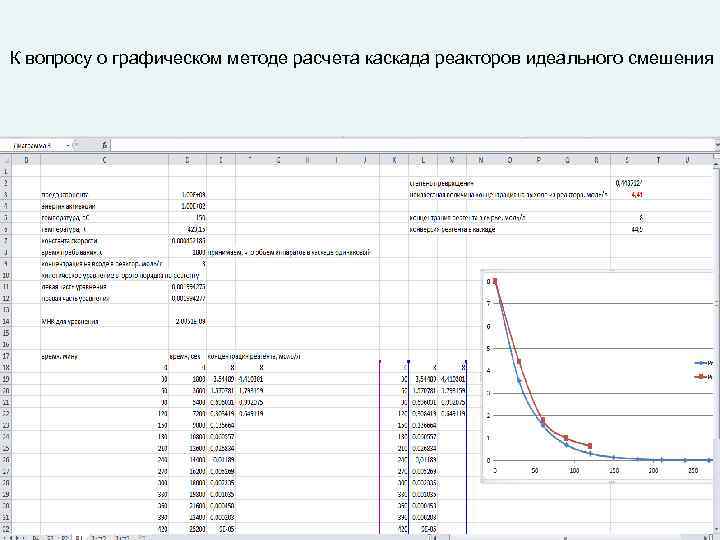Click the slide title about cascade reactors
Screen dimensions: 720x540
[361, 58]
